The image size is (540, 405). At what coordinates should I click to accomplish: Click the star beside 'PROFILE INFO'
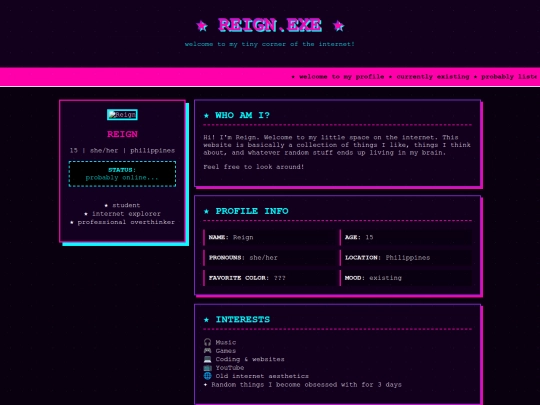coord(206,211)
